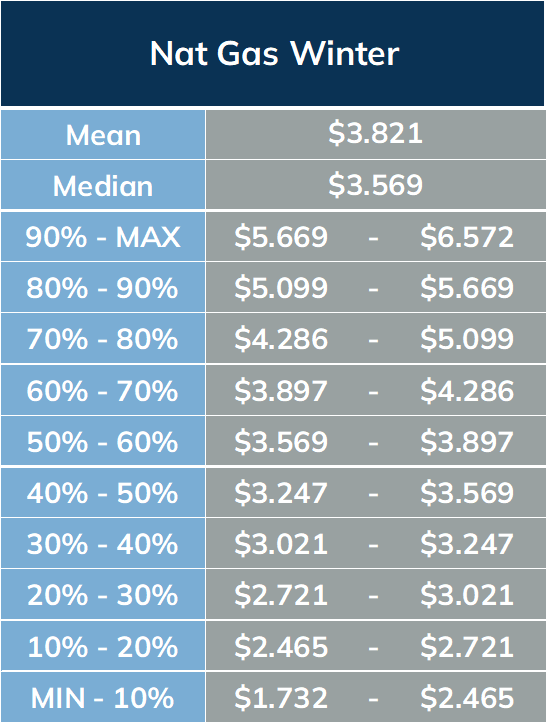Image resolution: width=548 pixels, height=724 pixels.
Task: Click the mean value $3.821
Action: (x=375, y=133)
